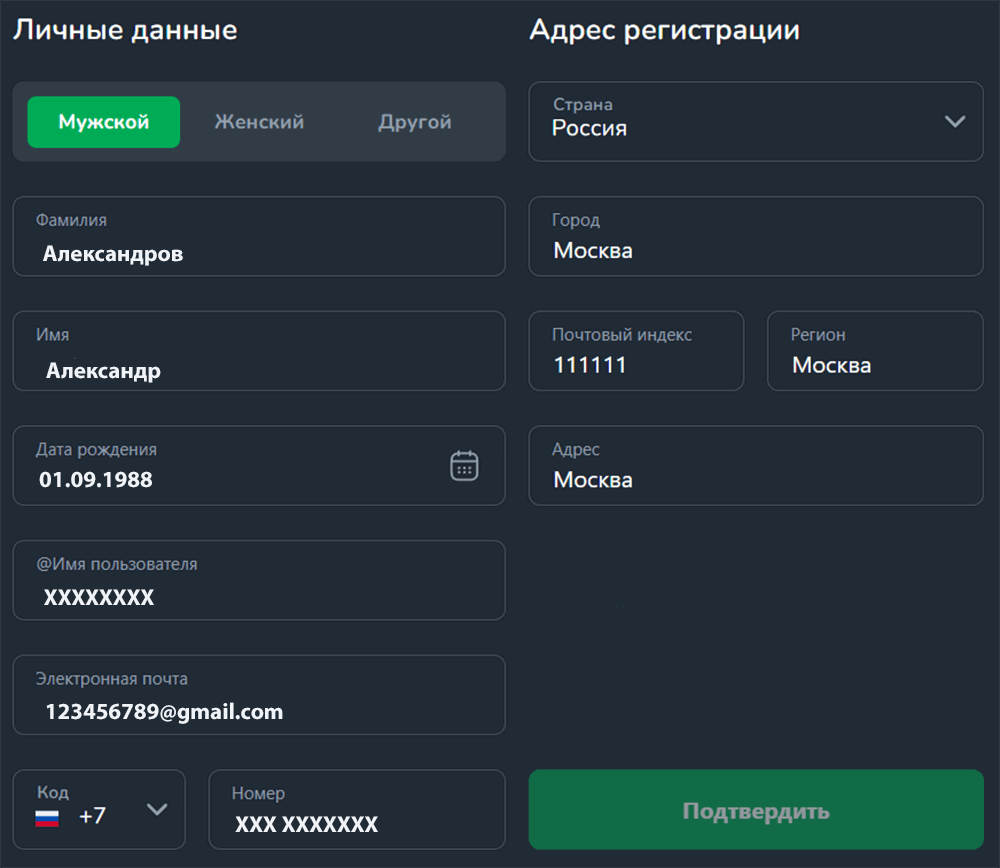Select the Мужской gender option
This screenshot has width=1000, height=868.
[103, 121]
